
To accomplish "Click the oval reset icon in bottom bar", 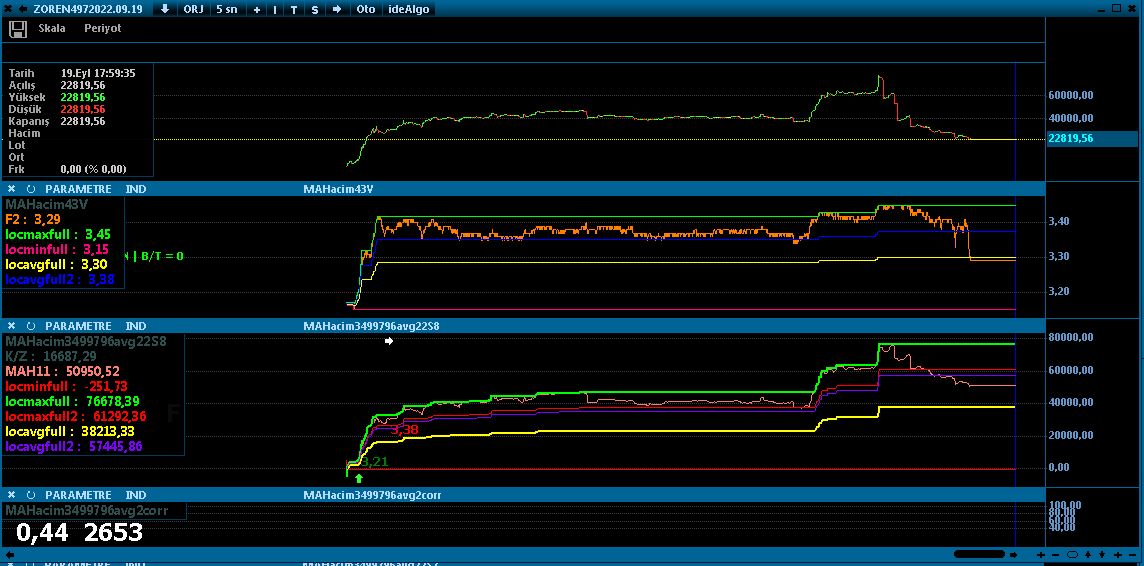I will [1072, 555].
